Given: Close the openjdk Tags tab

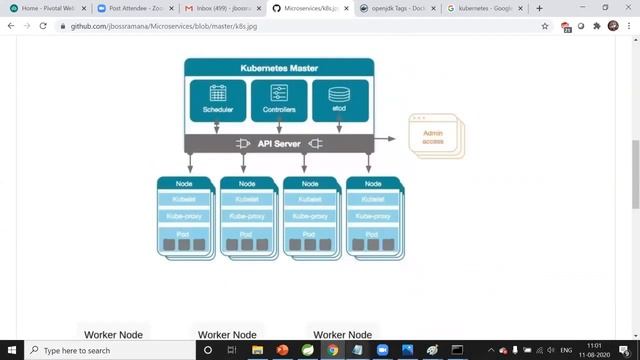Looking at the screenshot, I should pos(433,8).
